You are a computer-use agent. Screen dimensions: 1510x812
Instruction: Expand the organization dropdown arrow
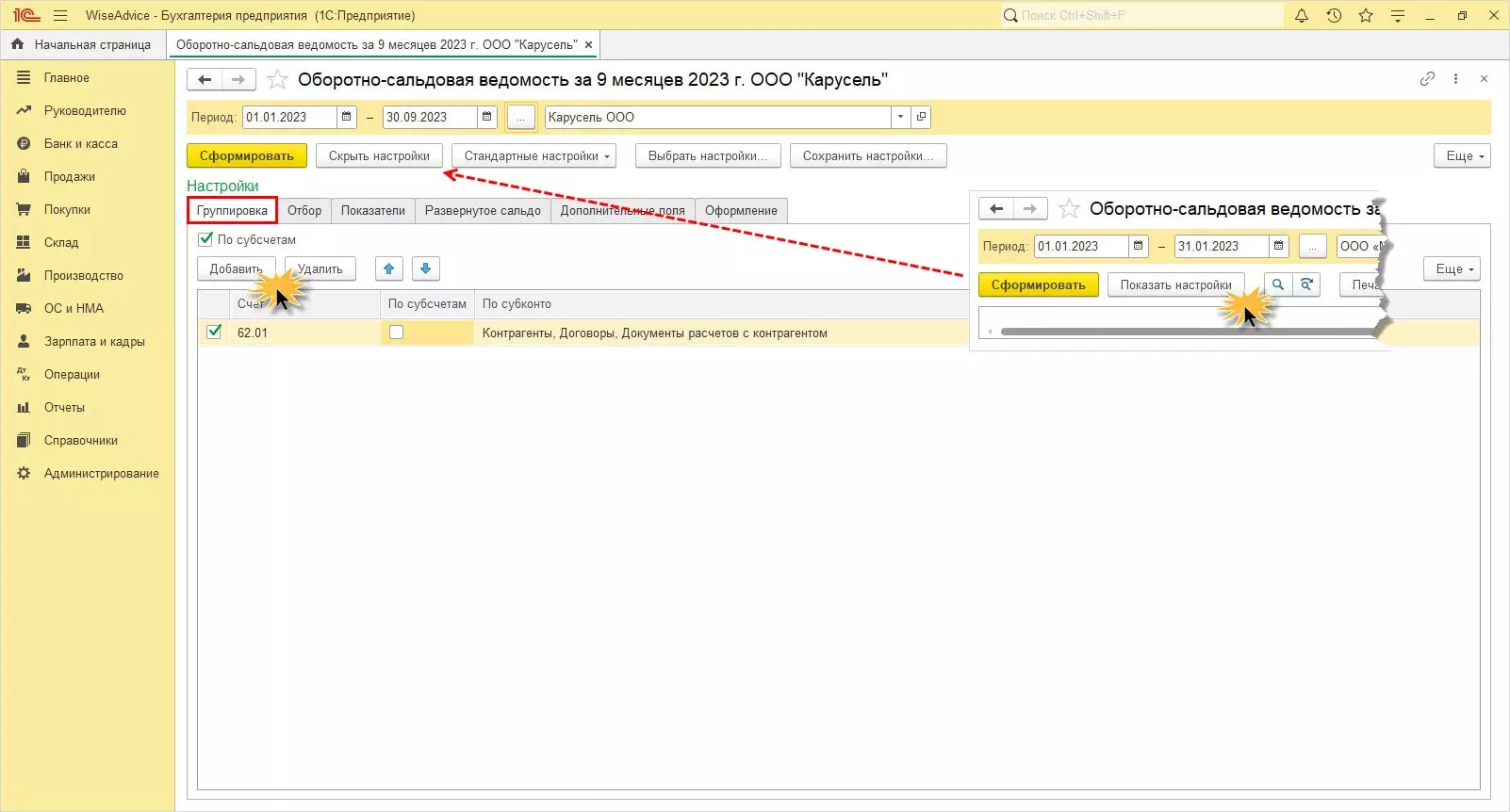pyautogui.click(x=901, y=117)
